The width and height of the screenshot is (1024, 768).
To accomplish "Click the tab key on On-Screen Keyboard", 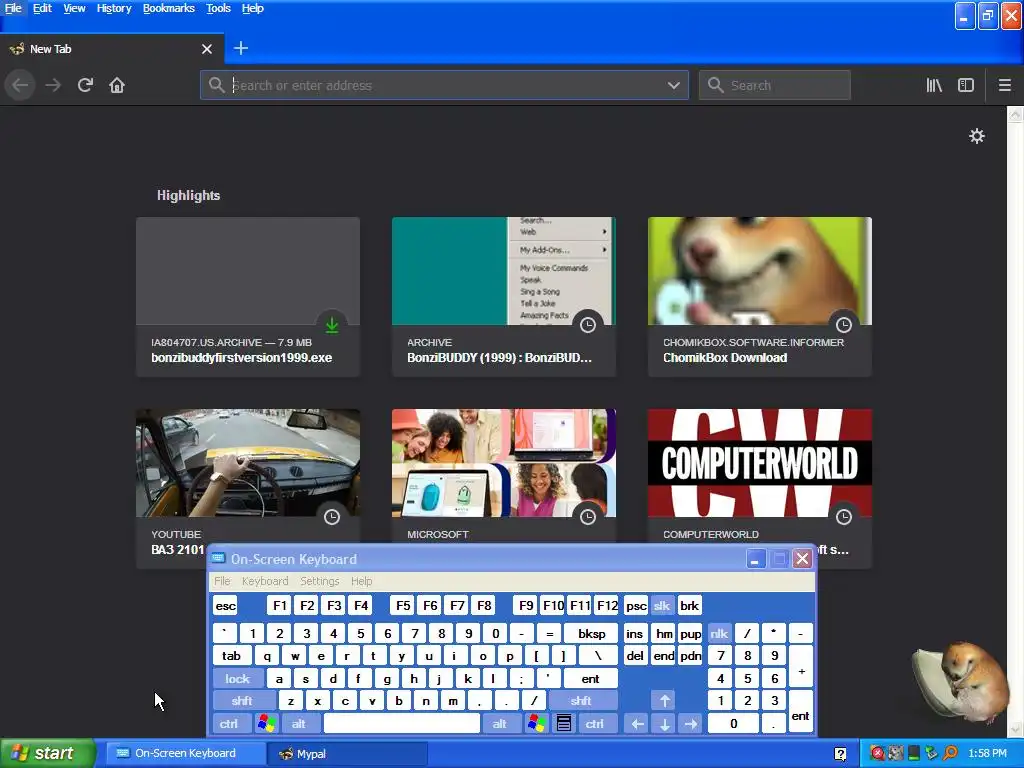I will [x=231, y=656].
